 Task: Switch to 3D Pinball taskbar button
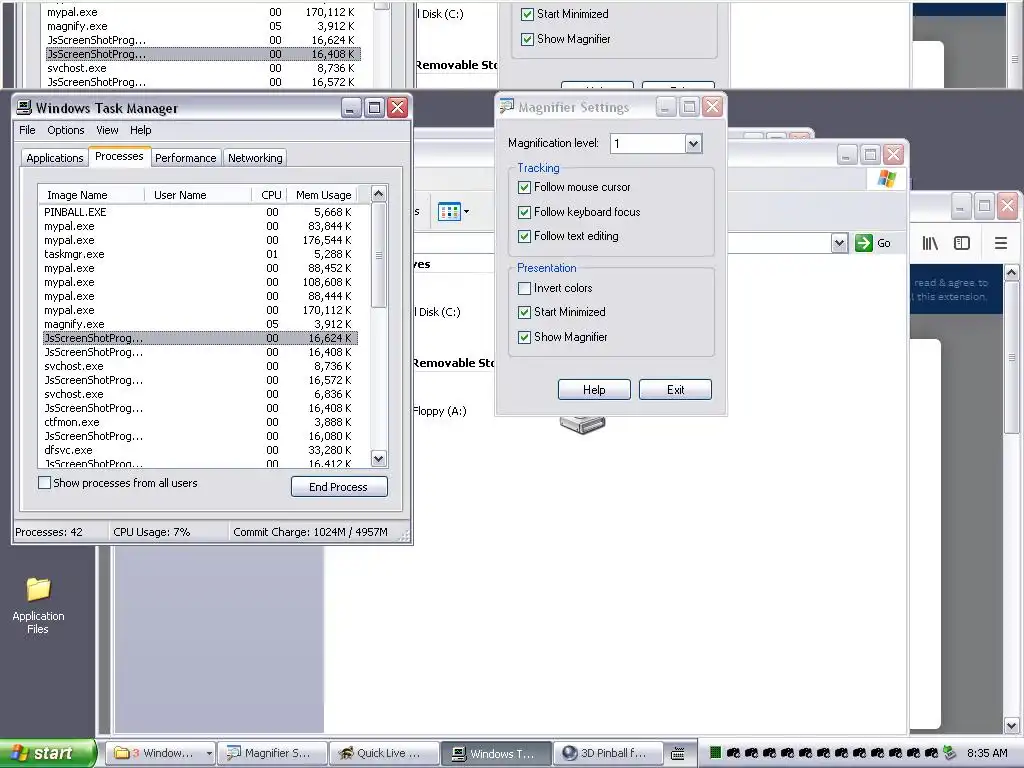pyautogui.click(x=608, y=753)
